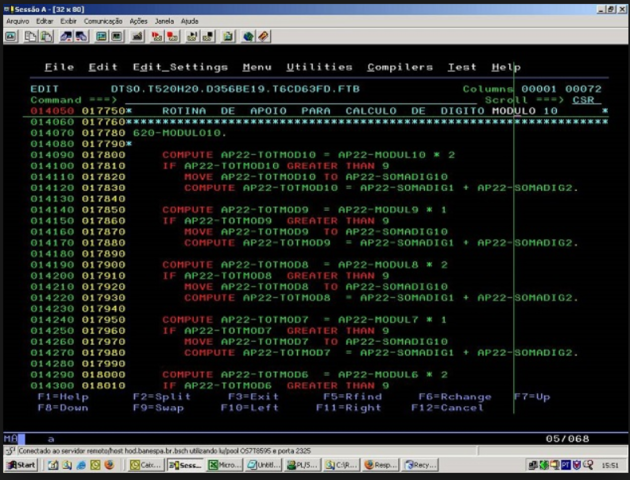Screen dimensions: 630x480
Task: Click the F6=Rchange function key label
Action: [455, 397]
